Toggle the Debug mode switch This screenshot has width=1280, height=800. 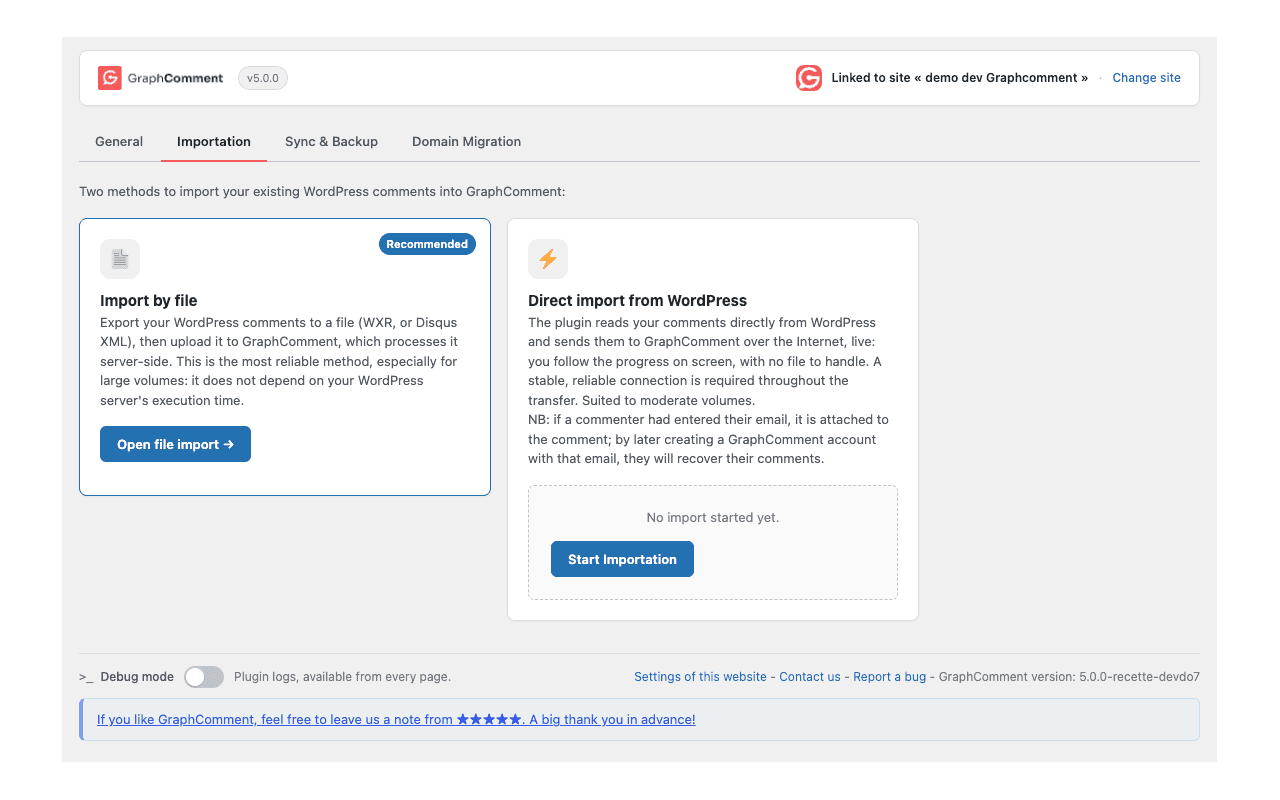pyautogui.click(x=204, y=677)
